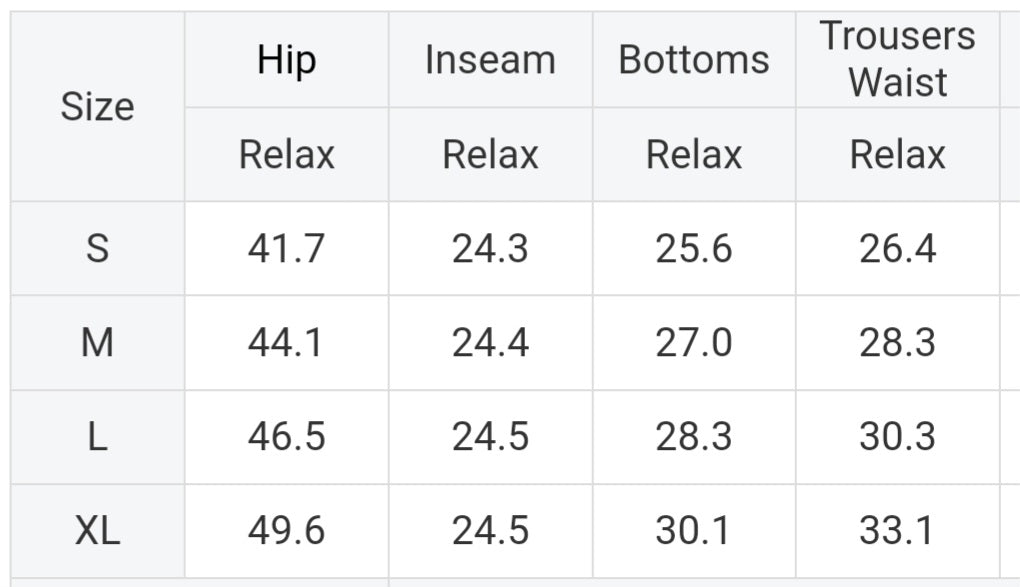Select the M size row label
1020x587 pixels.
click(x=97, y=343)
